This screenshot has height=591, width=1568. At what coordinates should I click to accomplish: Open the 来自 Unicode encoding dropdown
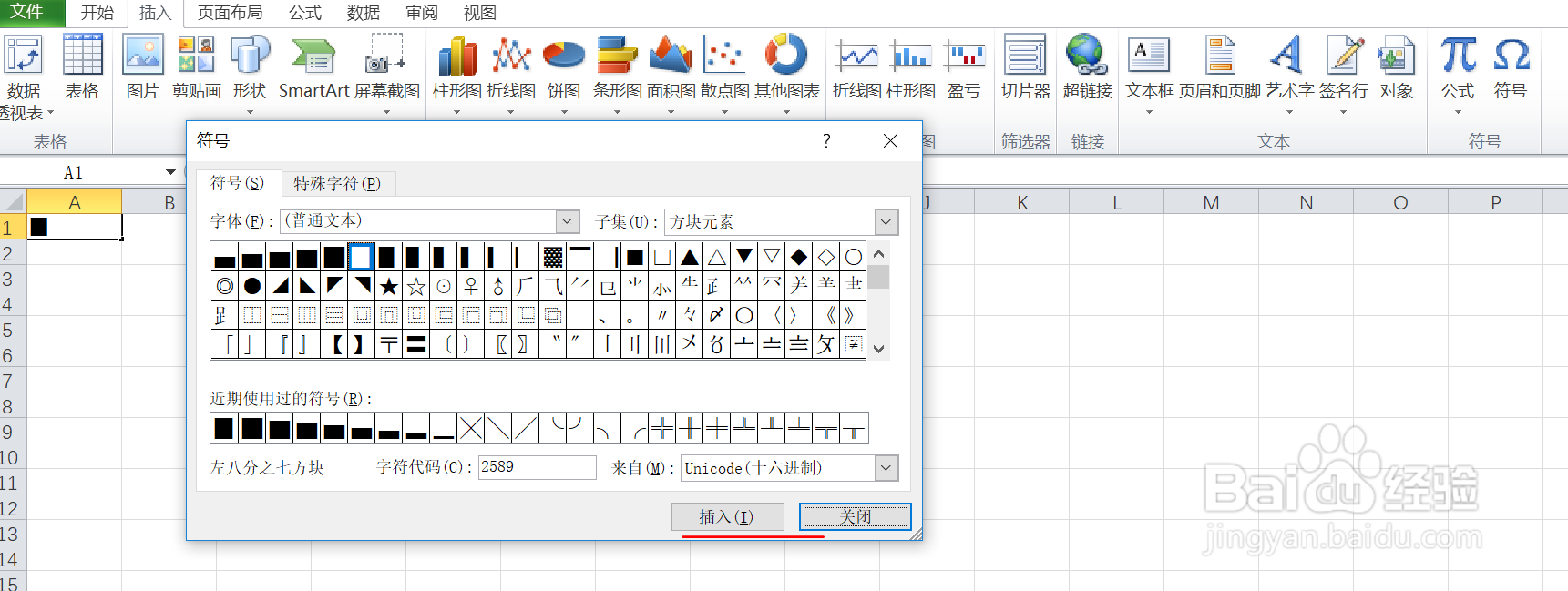coord(886,468)
